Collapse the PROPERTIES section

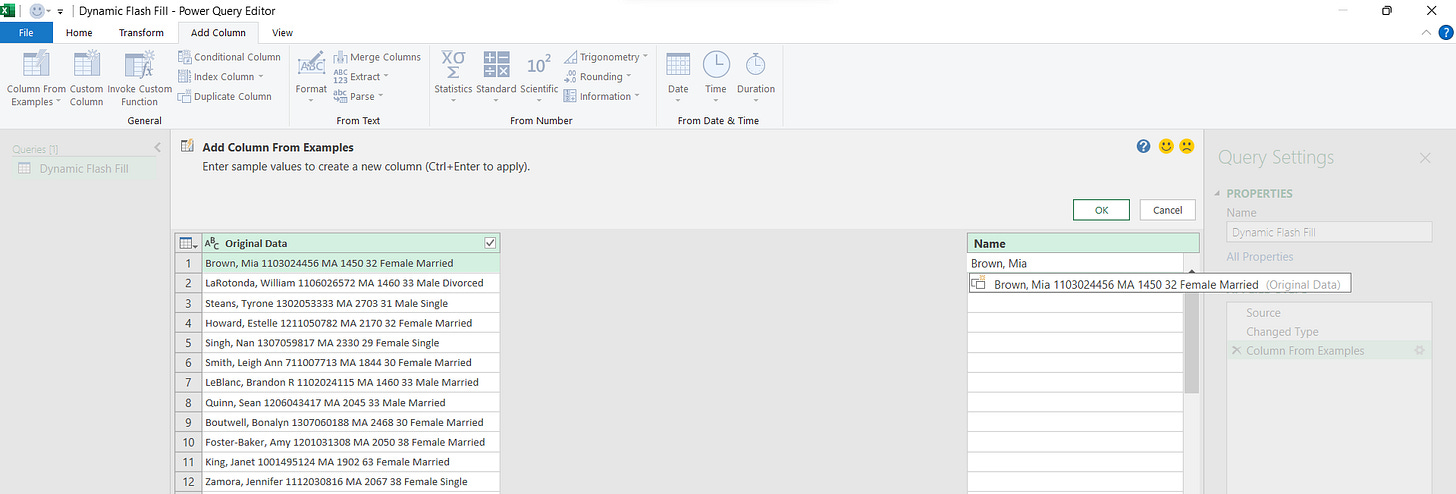(x=1218, y=194)
